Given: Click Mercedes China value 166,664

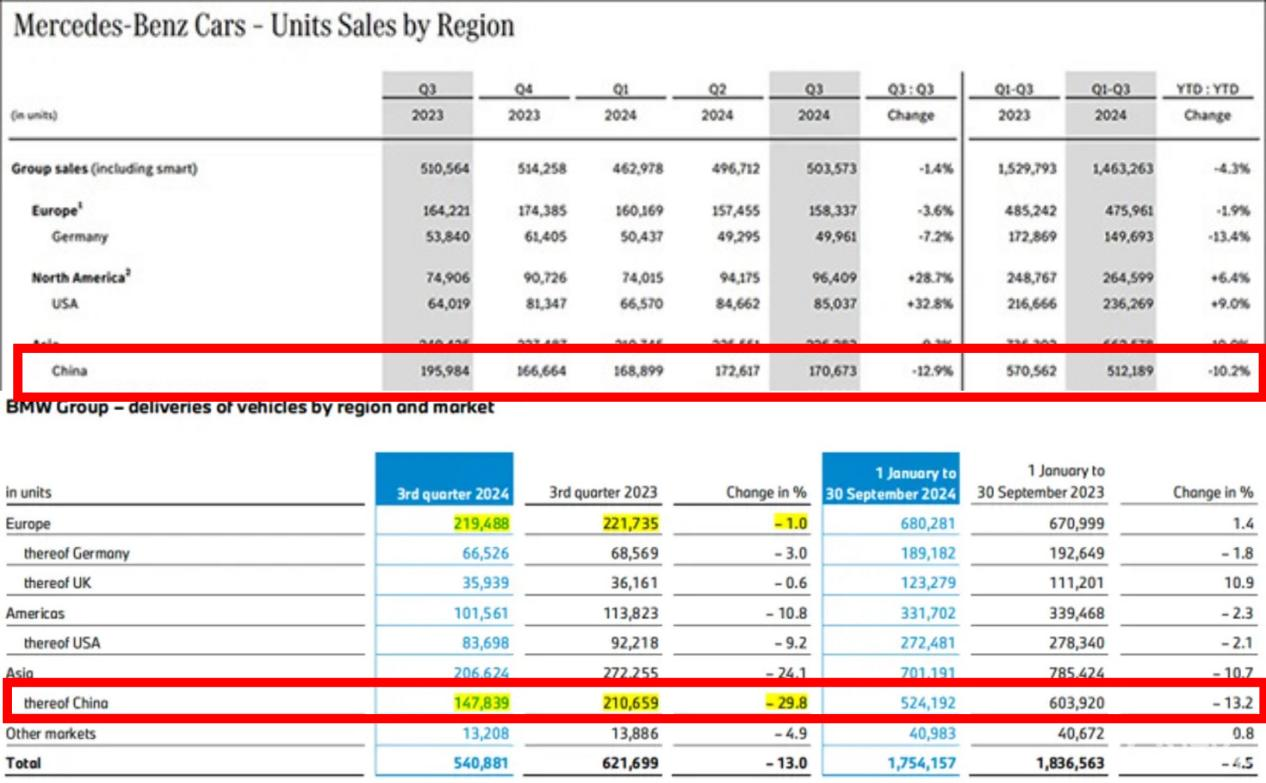Looking at the screenshot, I should (541, 371).
